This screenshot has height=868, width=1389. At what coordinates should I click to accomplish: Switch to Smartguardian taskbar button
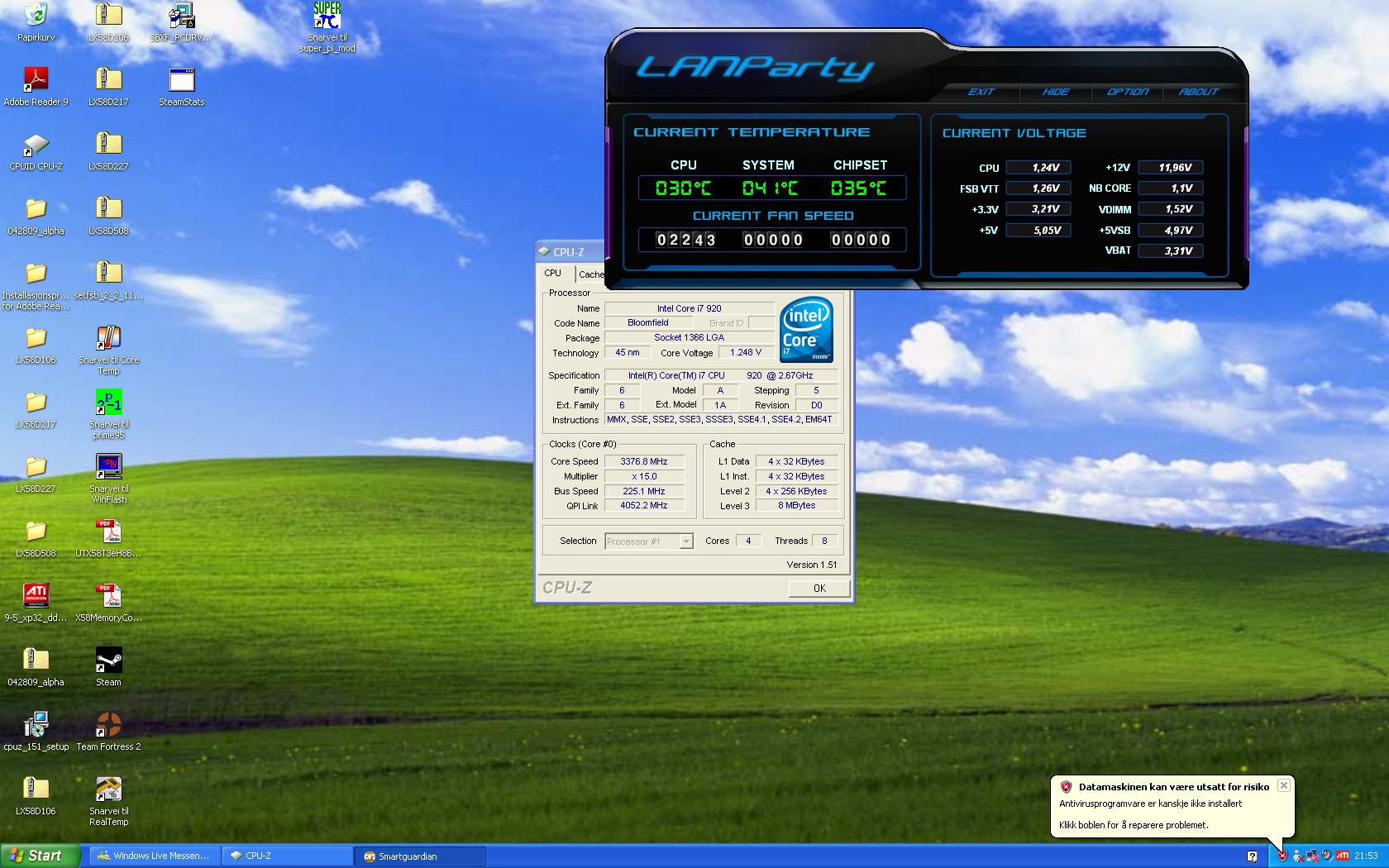[420, 856]
